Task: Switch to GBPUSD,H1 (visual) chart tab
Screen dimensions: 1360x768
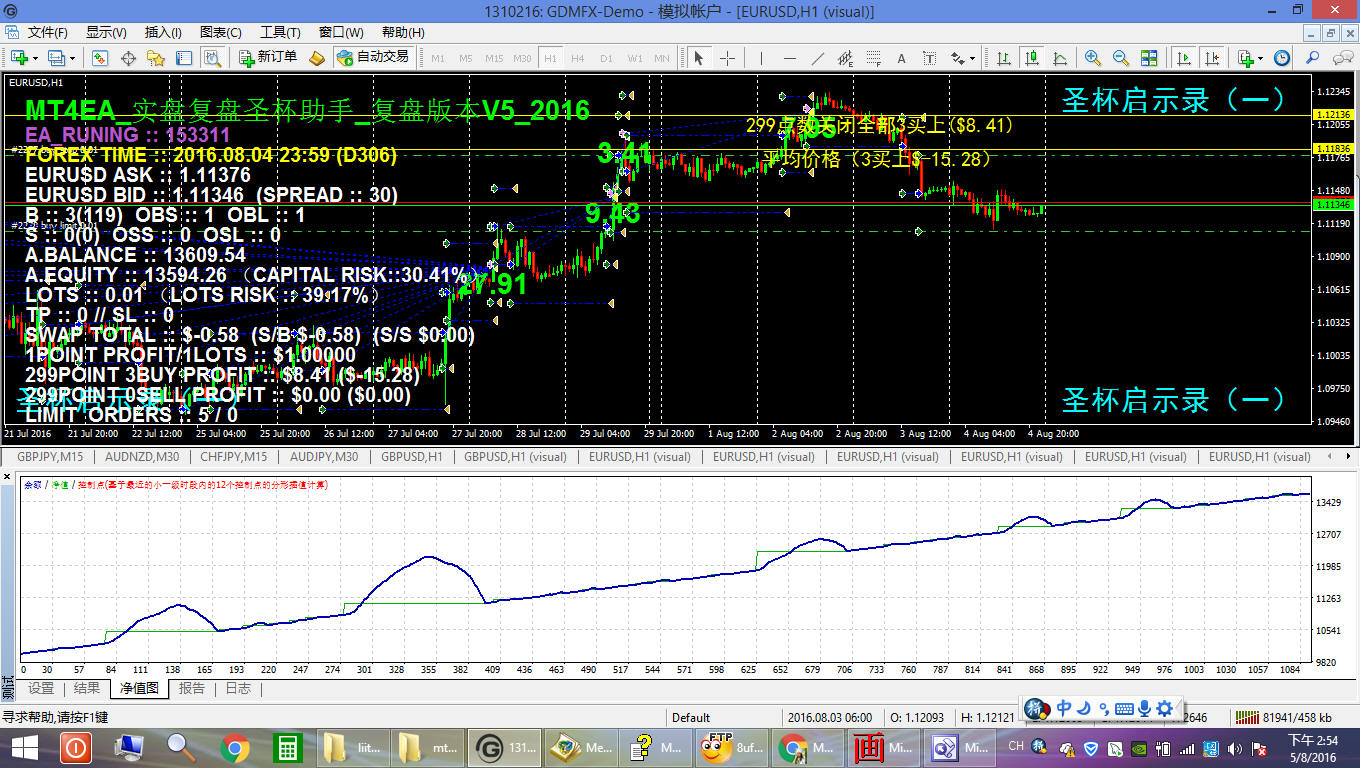Action: coord(515,456)
